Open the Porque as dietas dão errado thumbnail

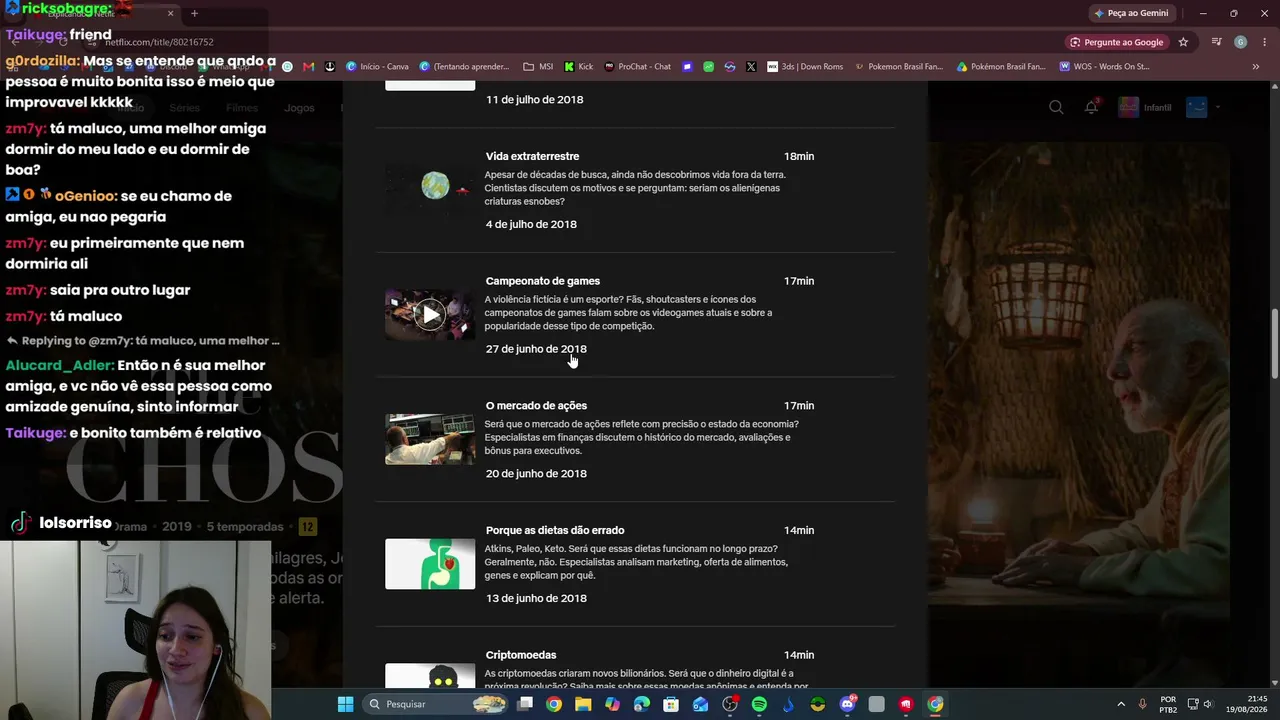coord(430,564)
